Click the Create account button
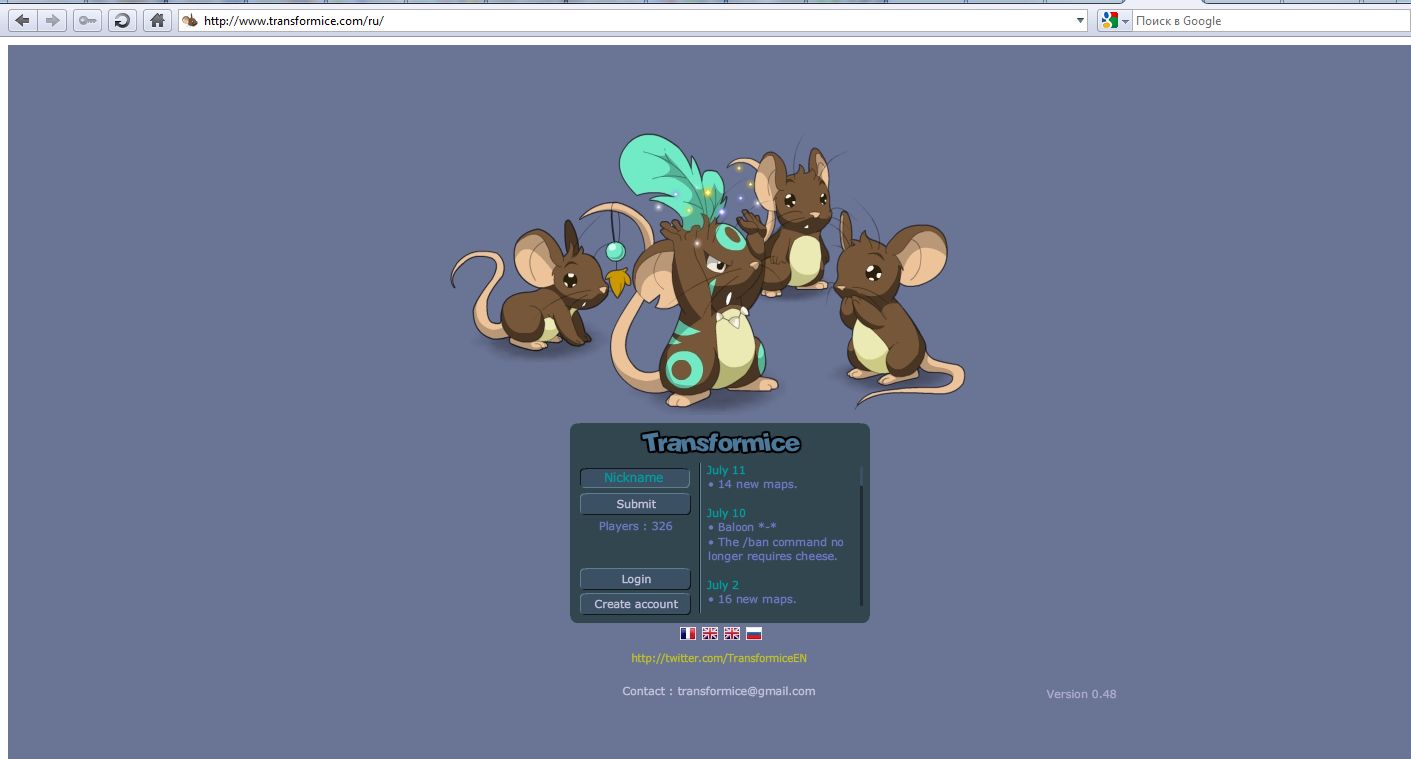1411x759 pixels. click(635, 604)
